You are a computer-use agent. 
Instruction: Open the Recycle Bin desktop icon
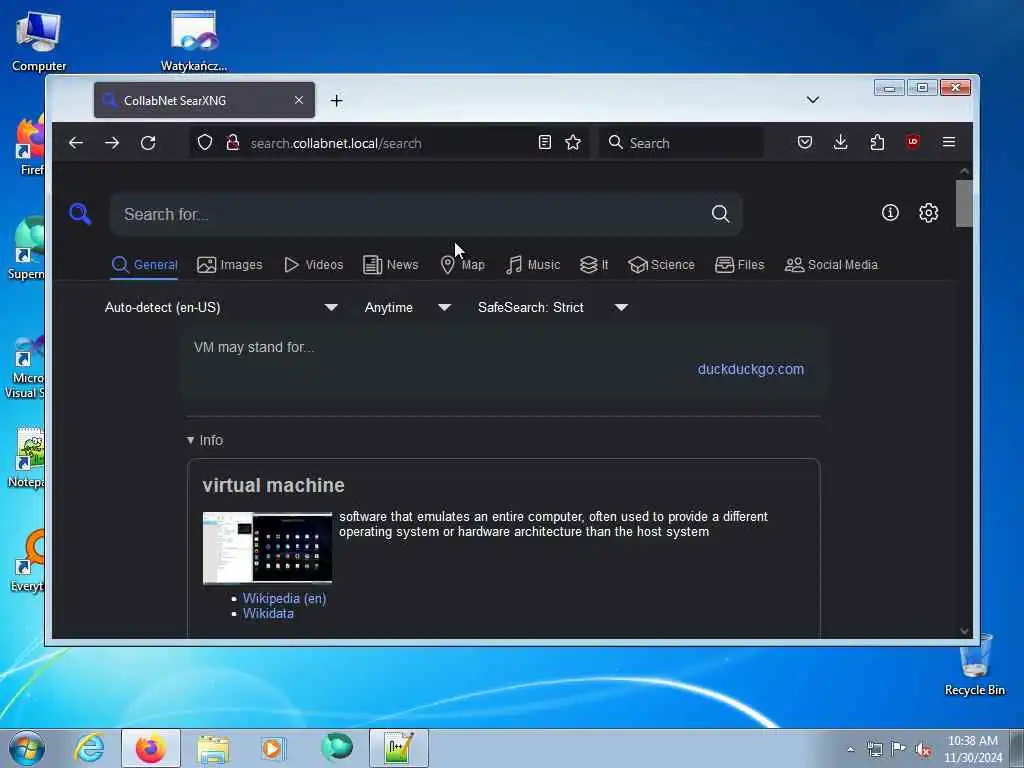coord(974,665)
